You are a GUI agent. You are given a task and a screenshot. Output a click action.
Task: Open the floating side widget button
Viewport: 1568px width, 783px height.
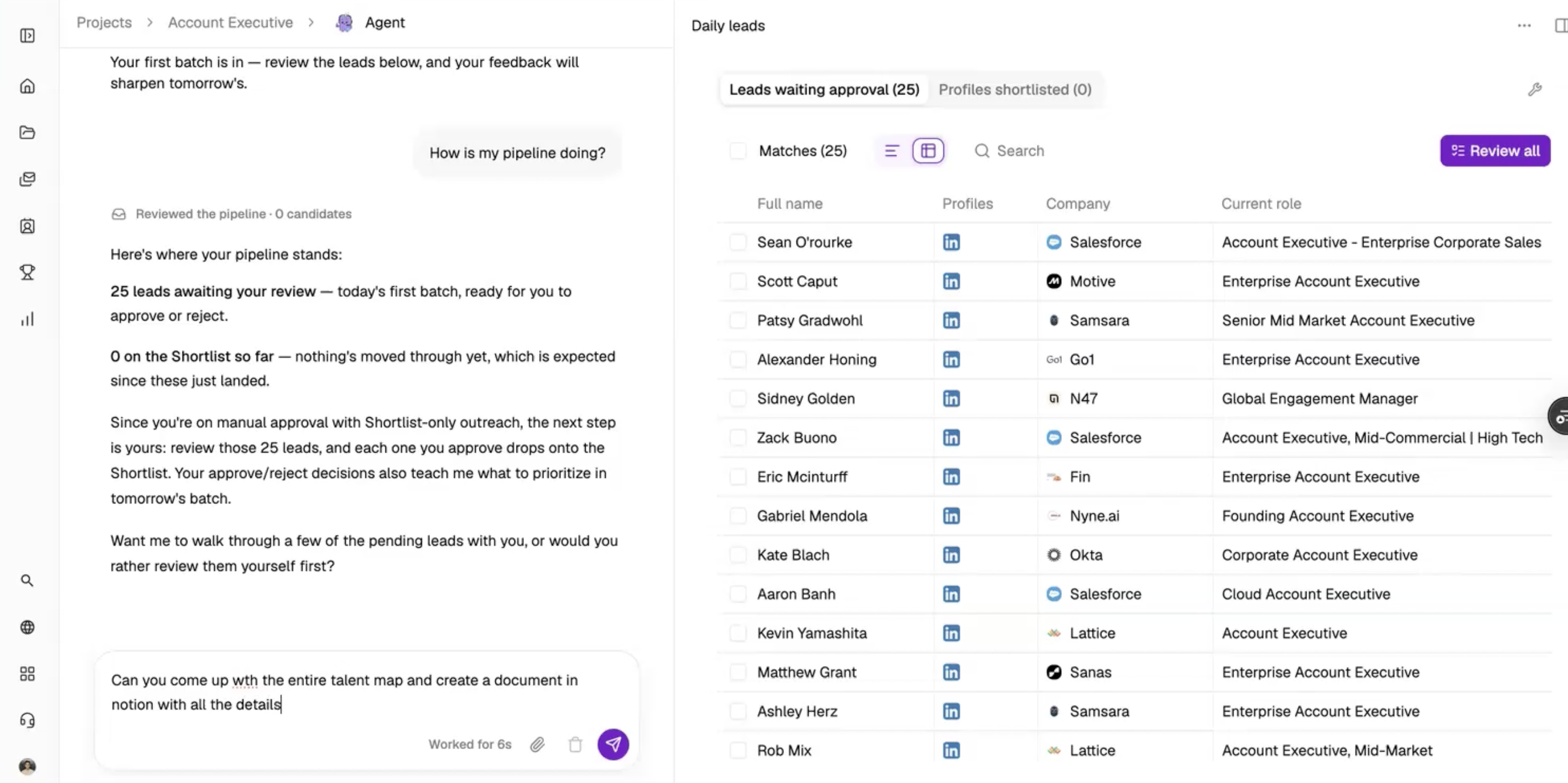point(1560,416)
